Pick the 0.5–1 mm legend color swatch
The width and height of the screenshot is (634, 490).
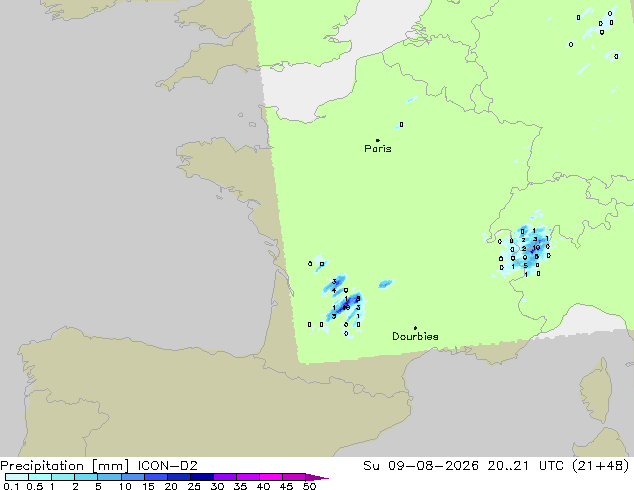40,477
